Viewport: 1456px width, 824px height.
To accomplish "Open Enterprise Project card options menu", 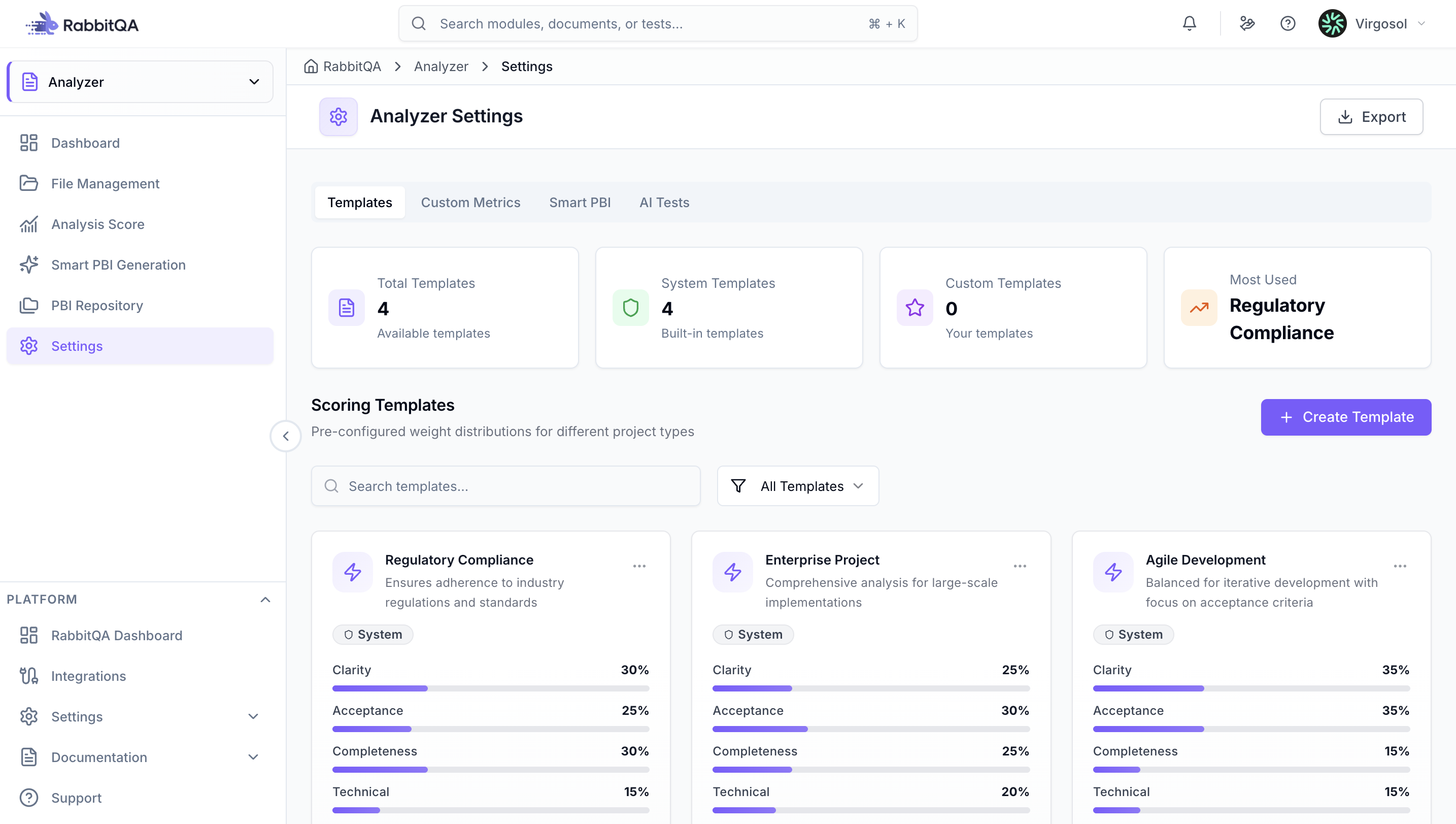I will (1020, 566).
